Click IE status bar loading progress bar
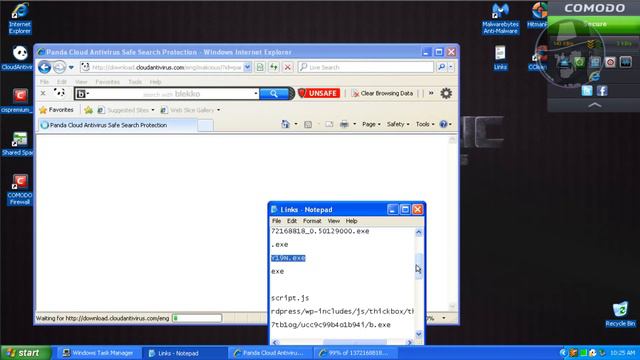 click(x=197, y=318)
